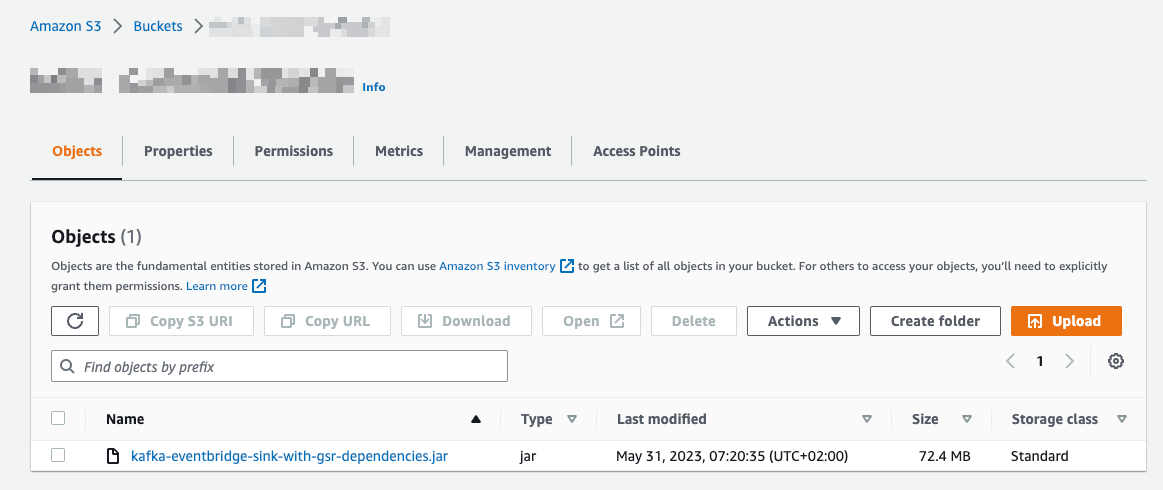Click the Standard storage class cell
Screen dimensions: 1163x490
click(x=1040, y=456)
